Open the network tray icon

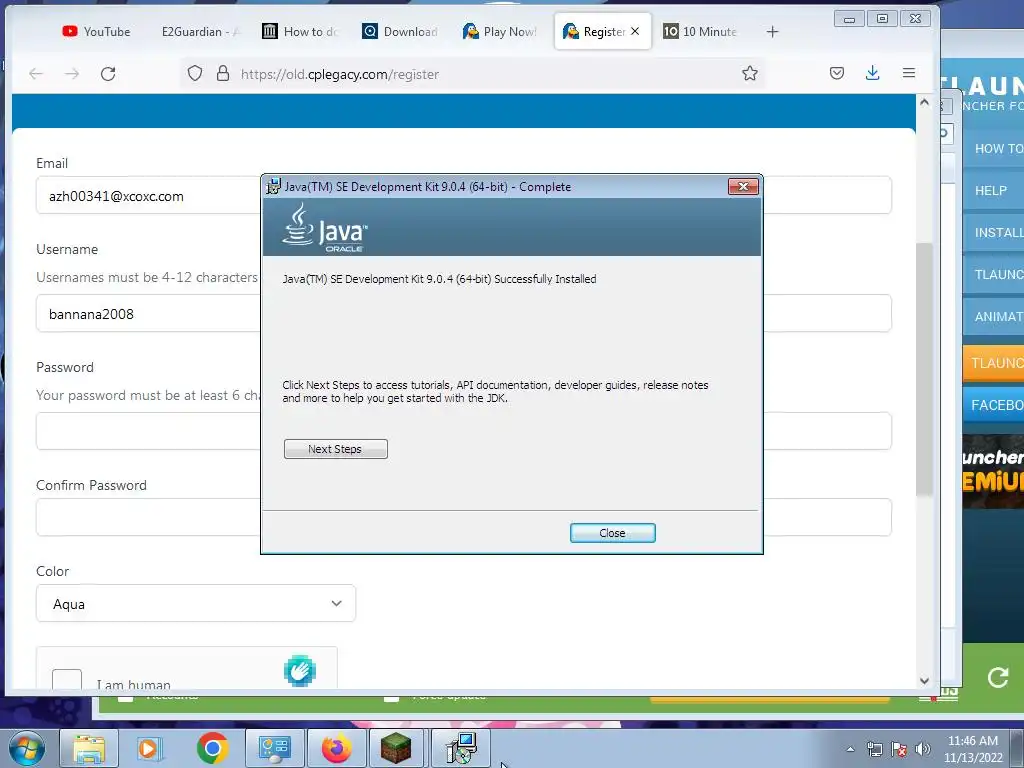tap(874, 749)
